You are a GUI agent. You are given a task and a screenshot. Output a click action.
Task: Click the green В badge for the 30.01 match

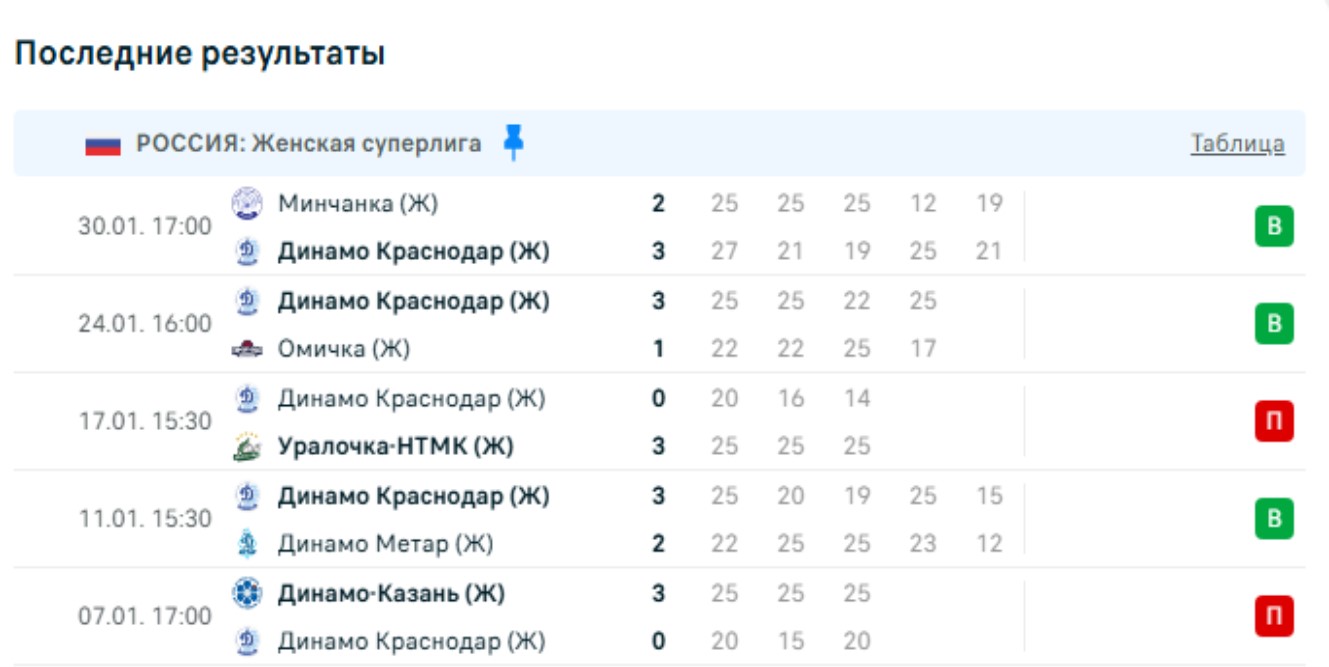click(1274, 227)
